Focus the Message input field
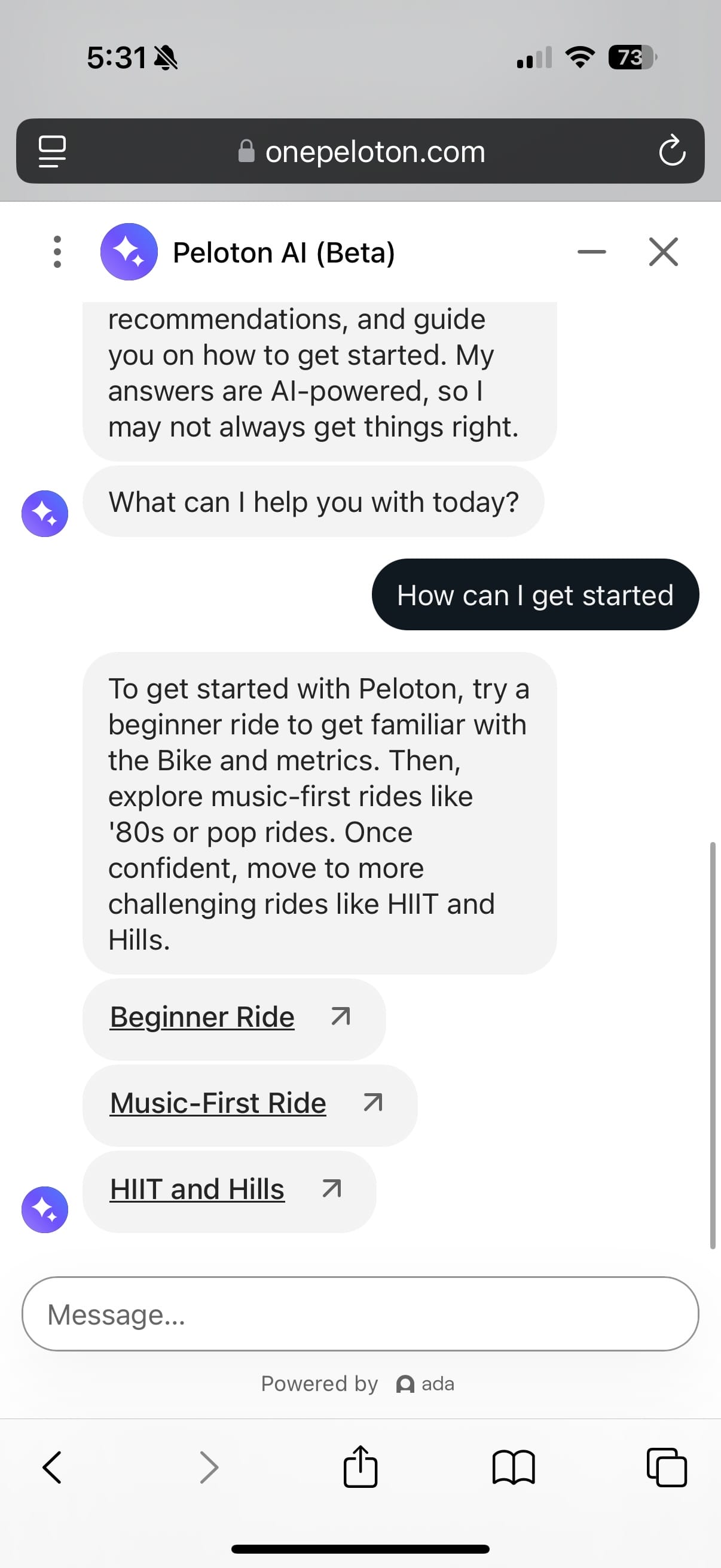Screen dimensions: 721x1568 pos(360,1314)
